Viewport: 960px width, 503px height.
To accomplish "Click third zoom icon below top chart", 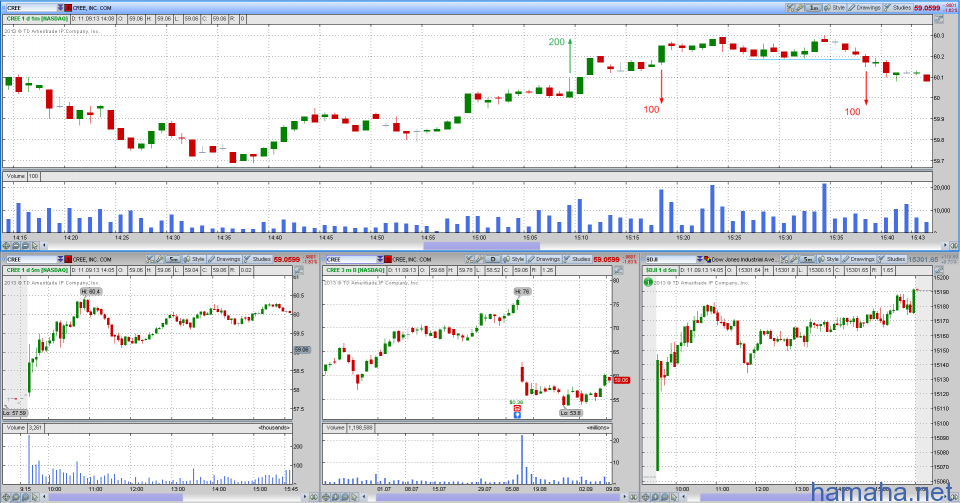I will [26, 245].
